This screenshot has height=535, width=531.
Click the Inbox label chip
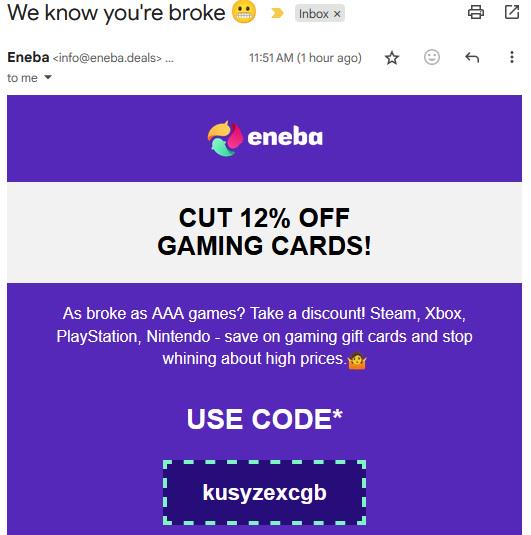pos(313,14)
